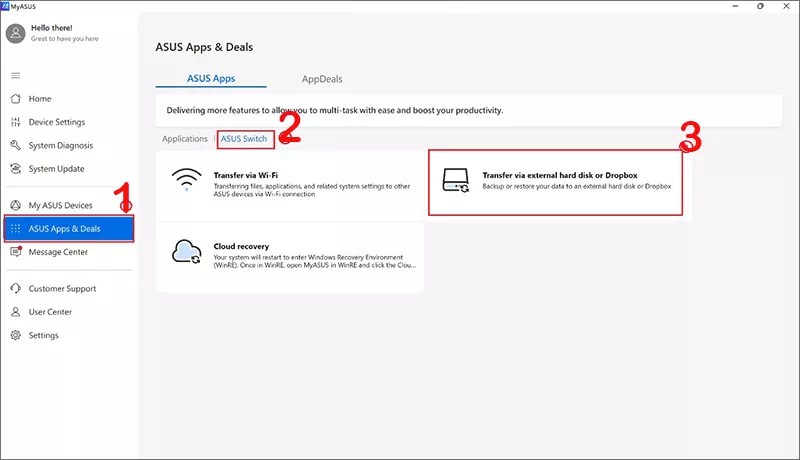Click the Device Settings sliders icon

coord(16,122)
